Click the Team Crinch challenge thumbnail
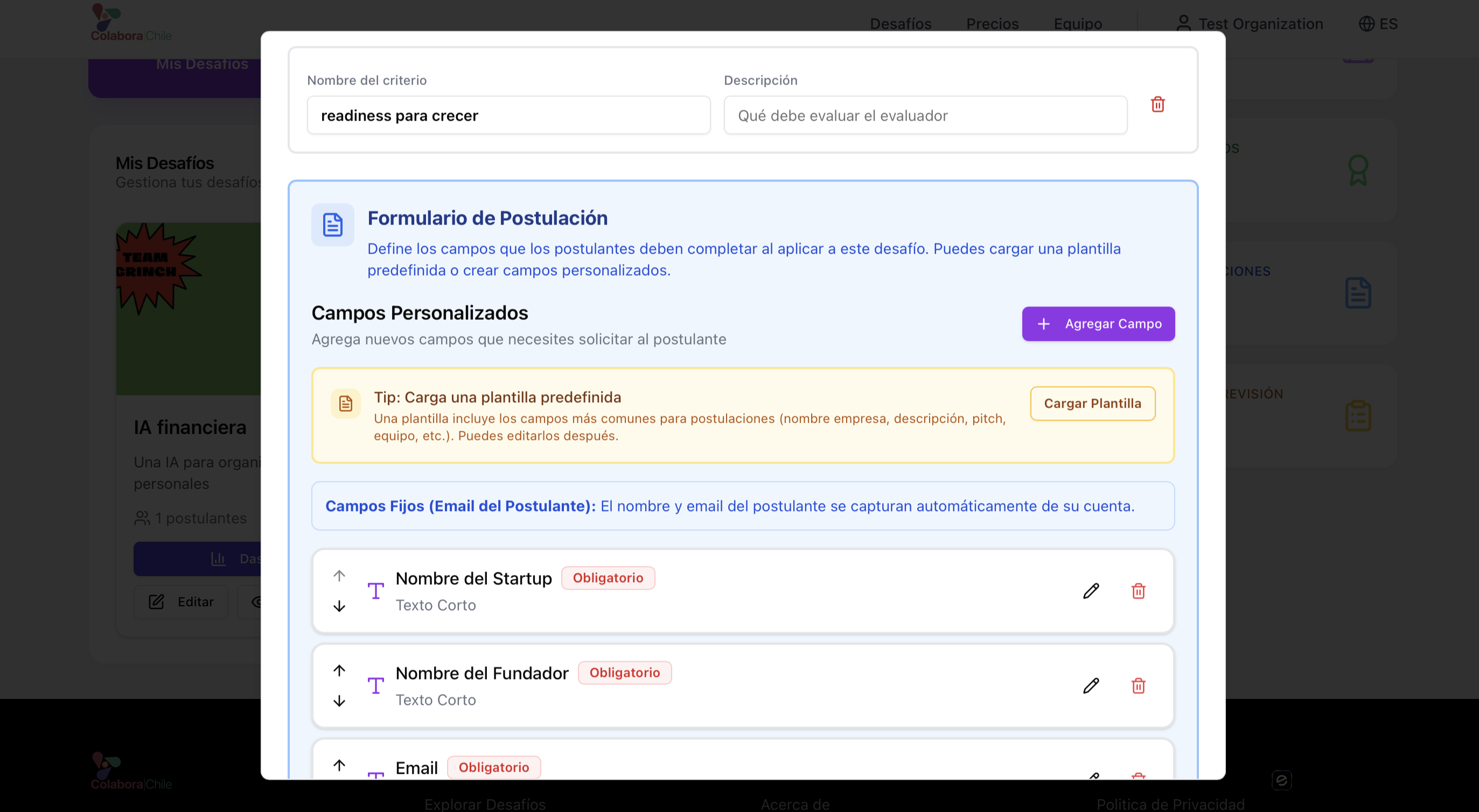This screenshot has height=812, width=1479. [189, 309]
